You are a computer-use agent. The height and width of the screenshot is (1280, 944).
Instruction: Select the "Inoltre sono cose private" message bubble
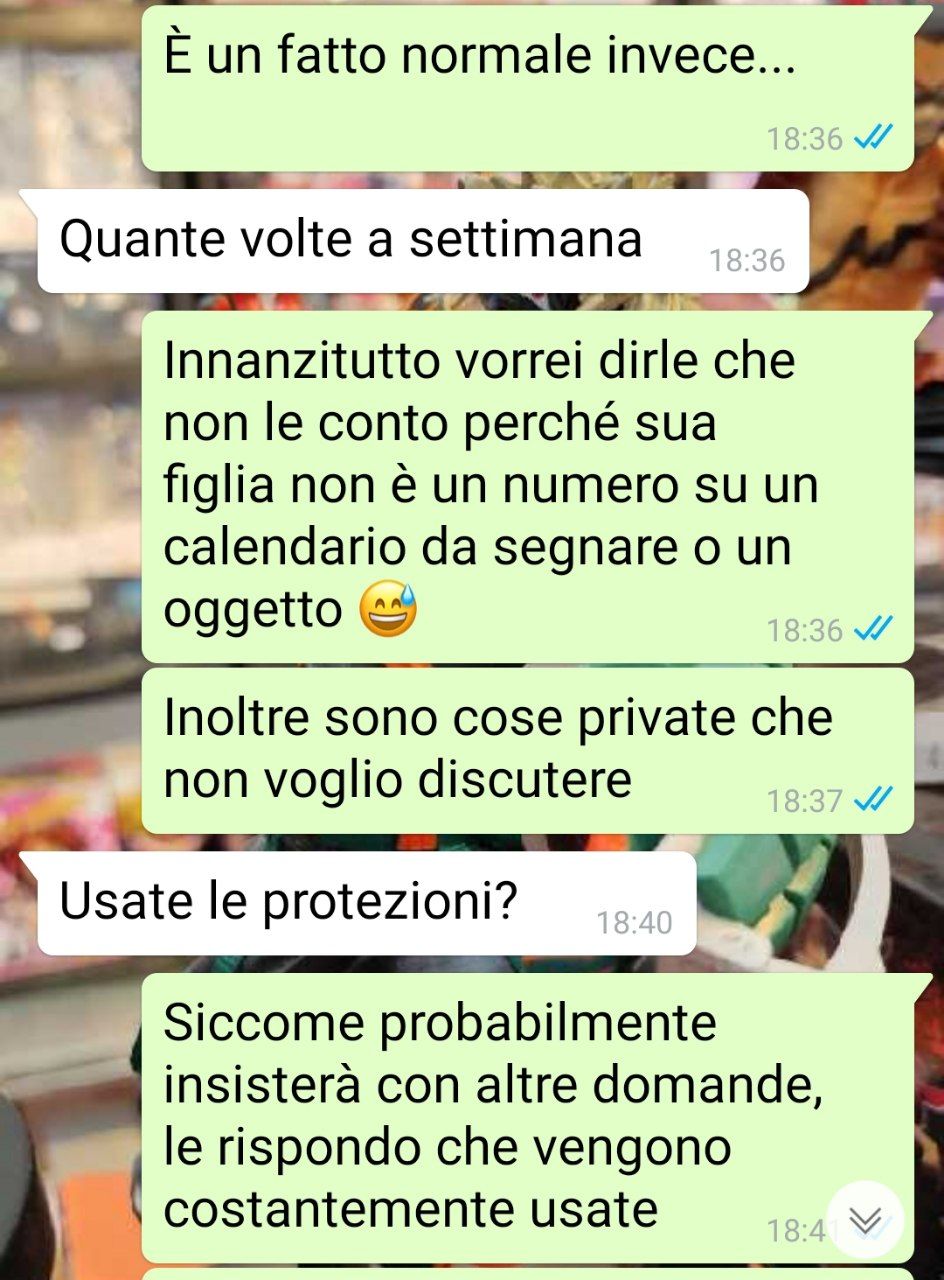(528, 751)
